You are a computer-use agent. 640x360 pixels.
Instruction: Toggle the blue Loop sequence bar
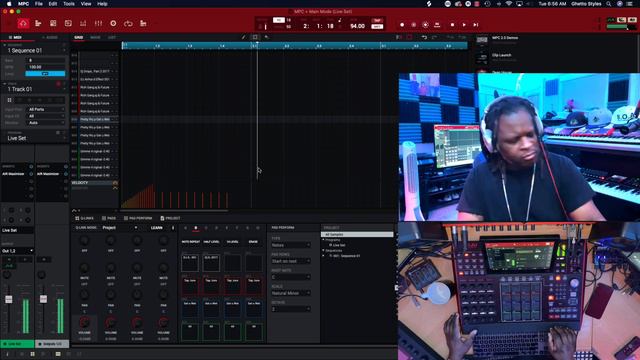click(x=45, y=73)
